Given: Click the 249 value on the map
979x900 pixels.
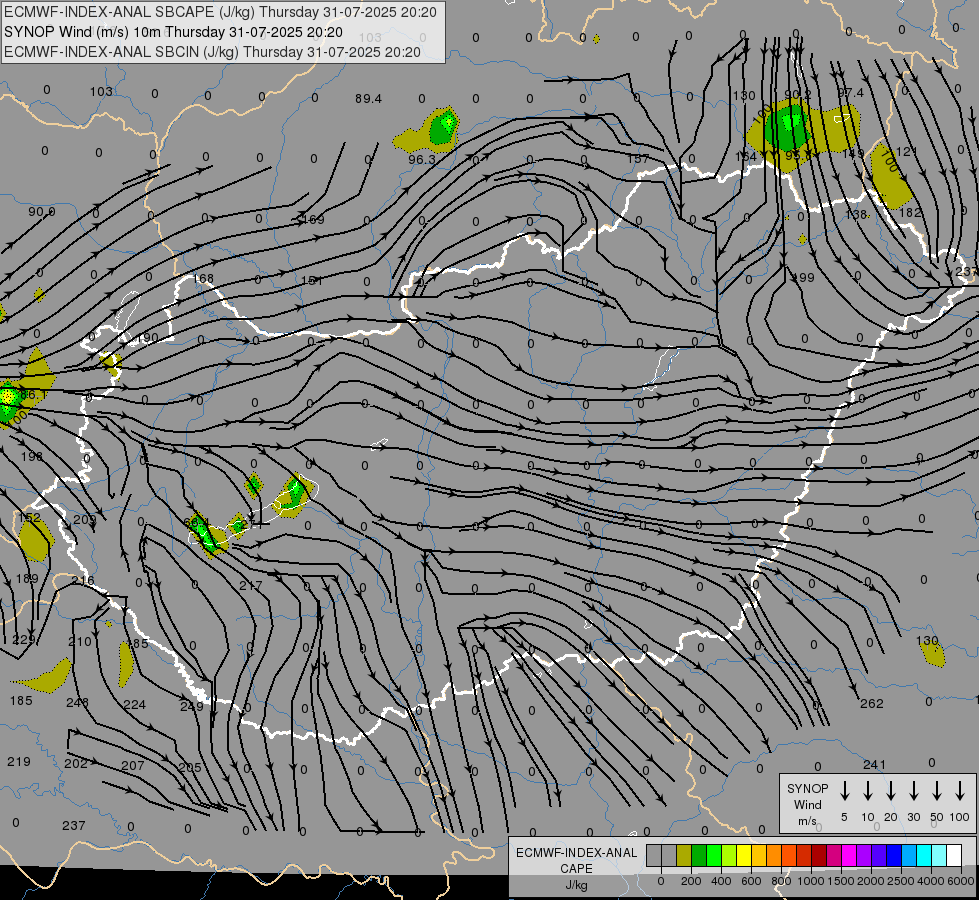Looking at the screenshot, I should pos(192,706).
